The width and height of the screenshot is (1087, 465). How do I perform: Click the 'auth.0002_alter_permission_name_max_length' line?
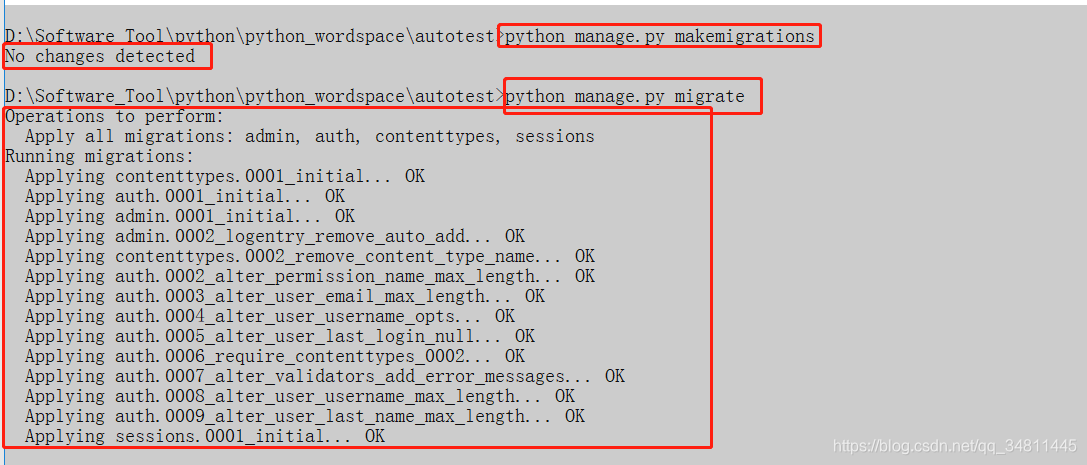tap(310, 277)
